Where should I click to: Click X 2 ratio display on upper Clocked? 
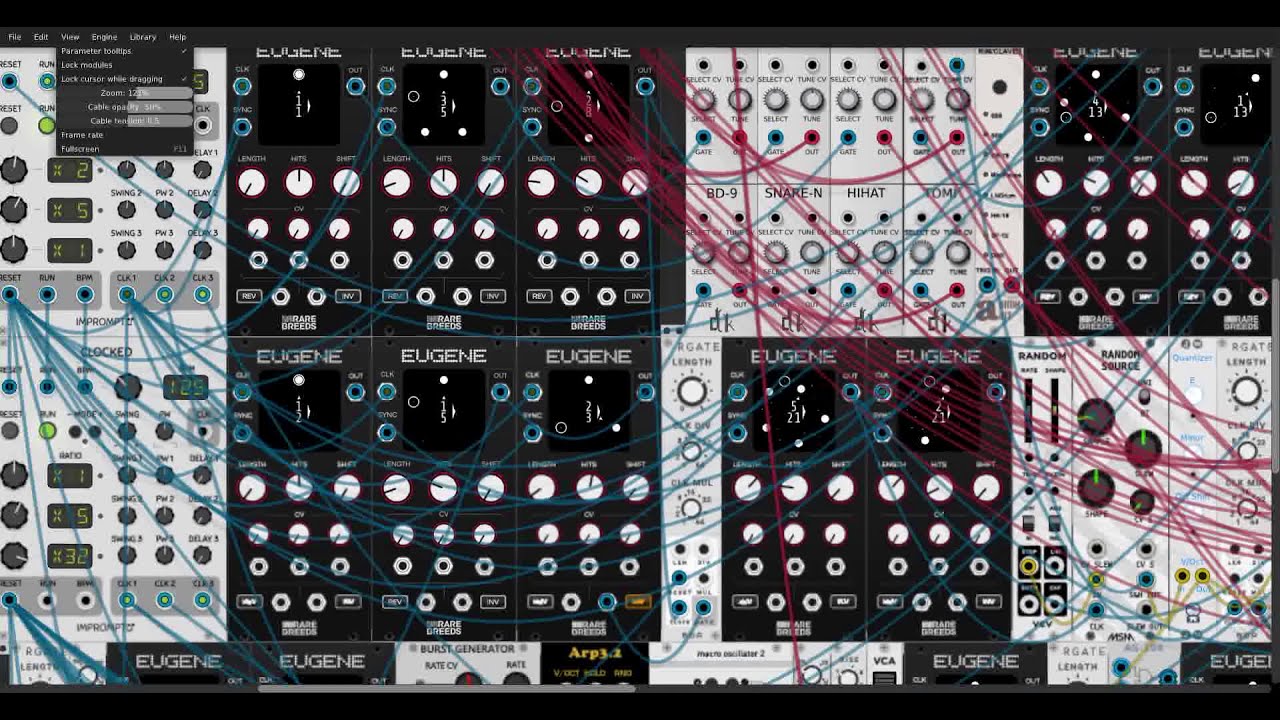70,170
